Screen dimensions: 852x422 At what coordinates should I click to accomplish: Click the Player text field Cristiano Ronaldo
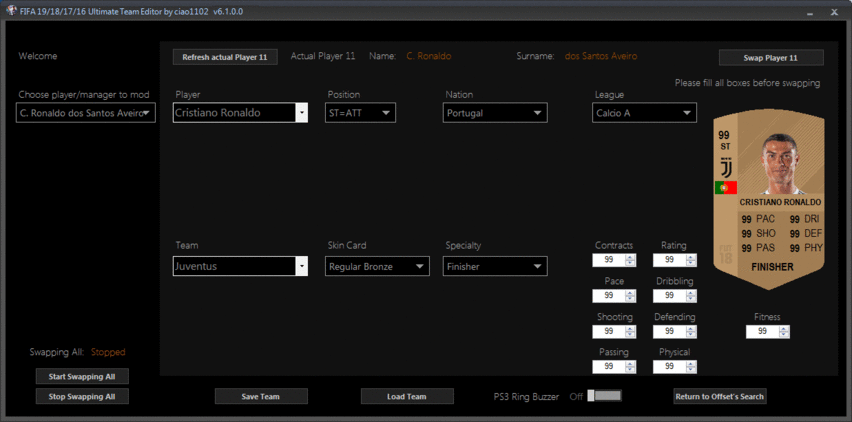coord(234,114)
